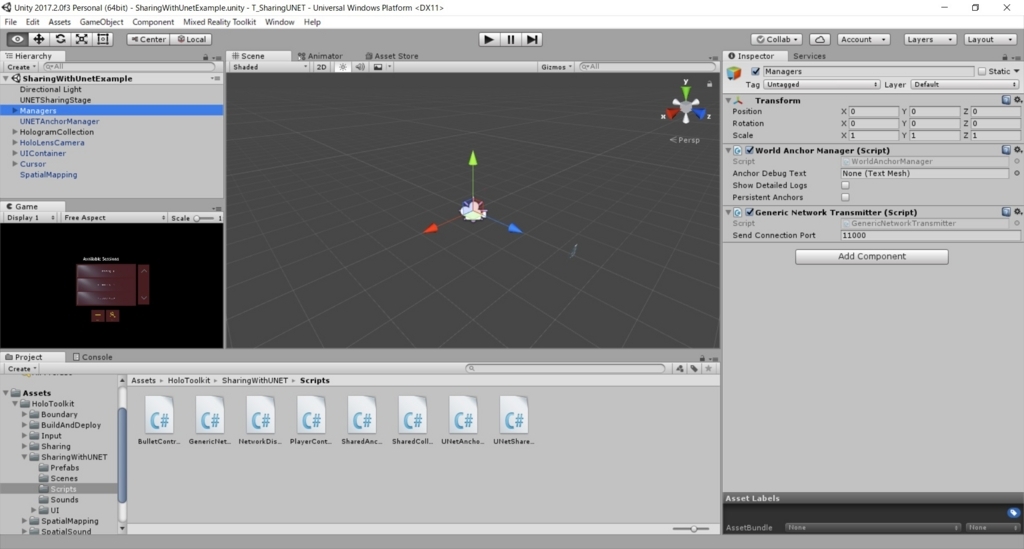Select PlayerCont.. script file

311,420
